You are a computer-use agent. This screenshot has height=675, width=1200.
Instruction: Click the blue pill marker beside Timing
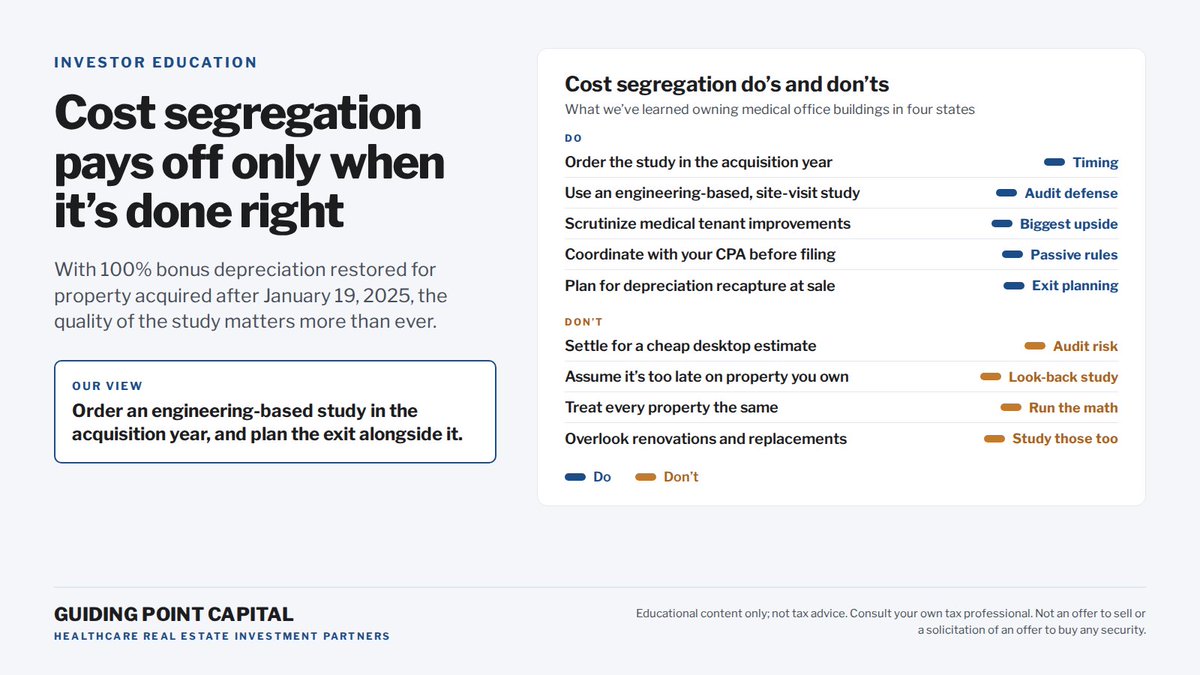coord(1054,162)
